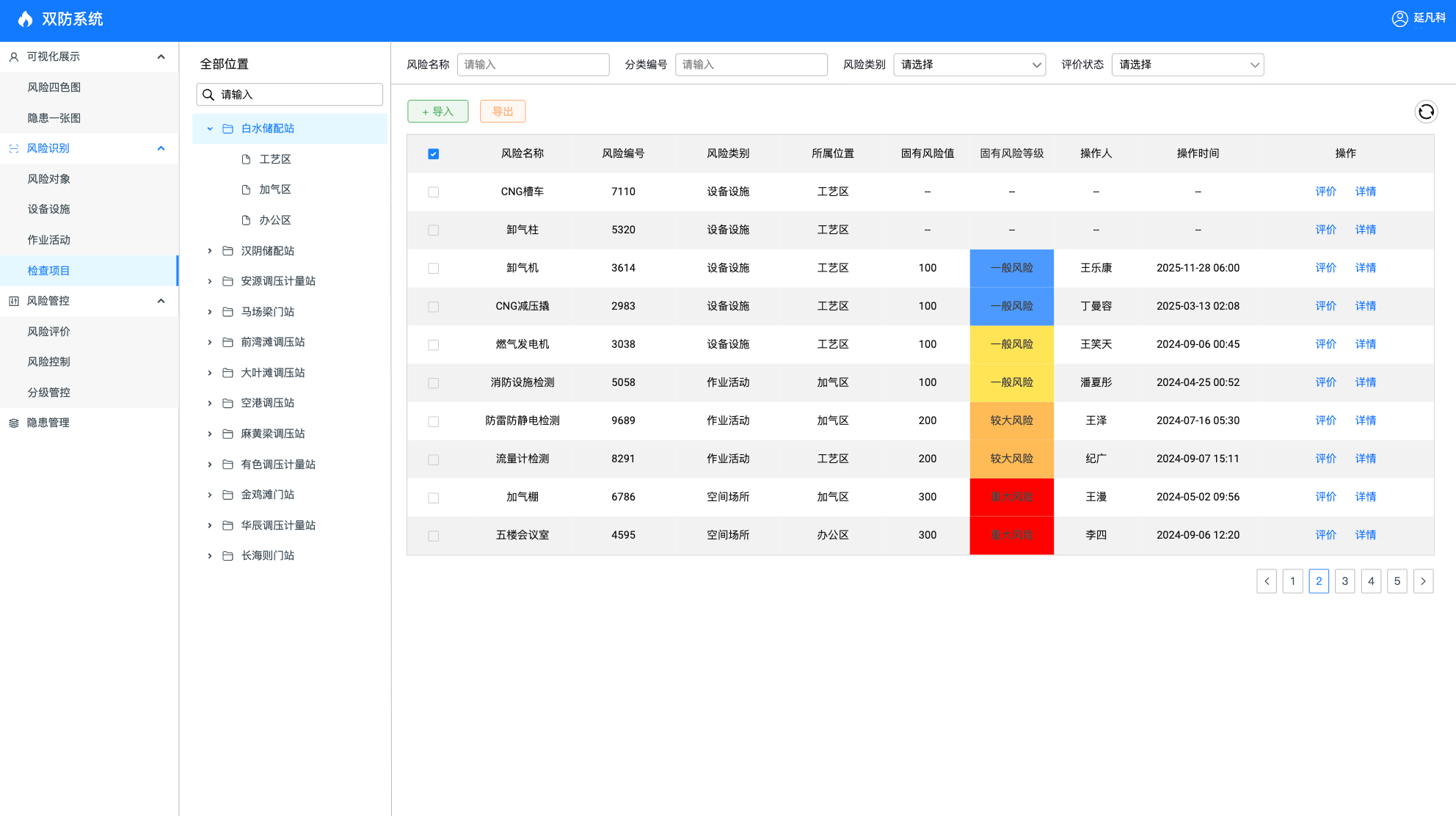Image resolution: width=1456 pixels, height=816 pixels.
Task: Select the 五楼会议室 row checkbox
Action: coord(433,536)
